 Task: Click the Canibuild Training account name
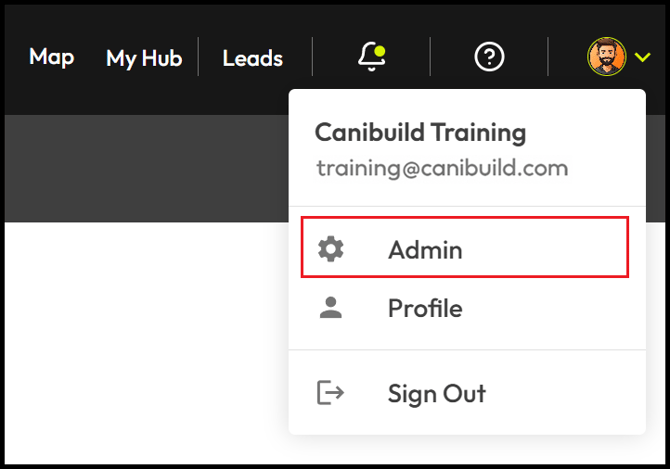[x=420, y=132]
